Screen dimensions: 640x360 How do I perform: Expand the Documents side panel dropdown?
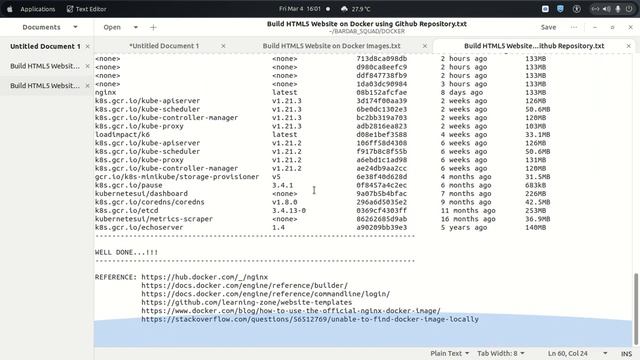pos(75,27)
